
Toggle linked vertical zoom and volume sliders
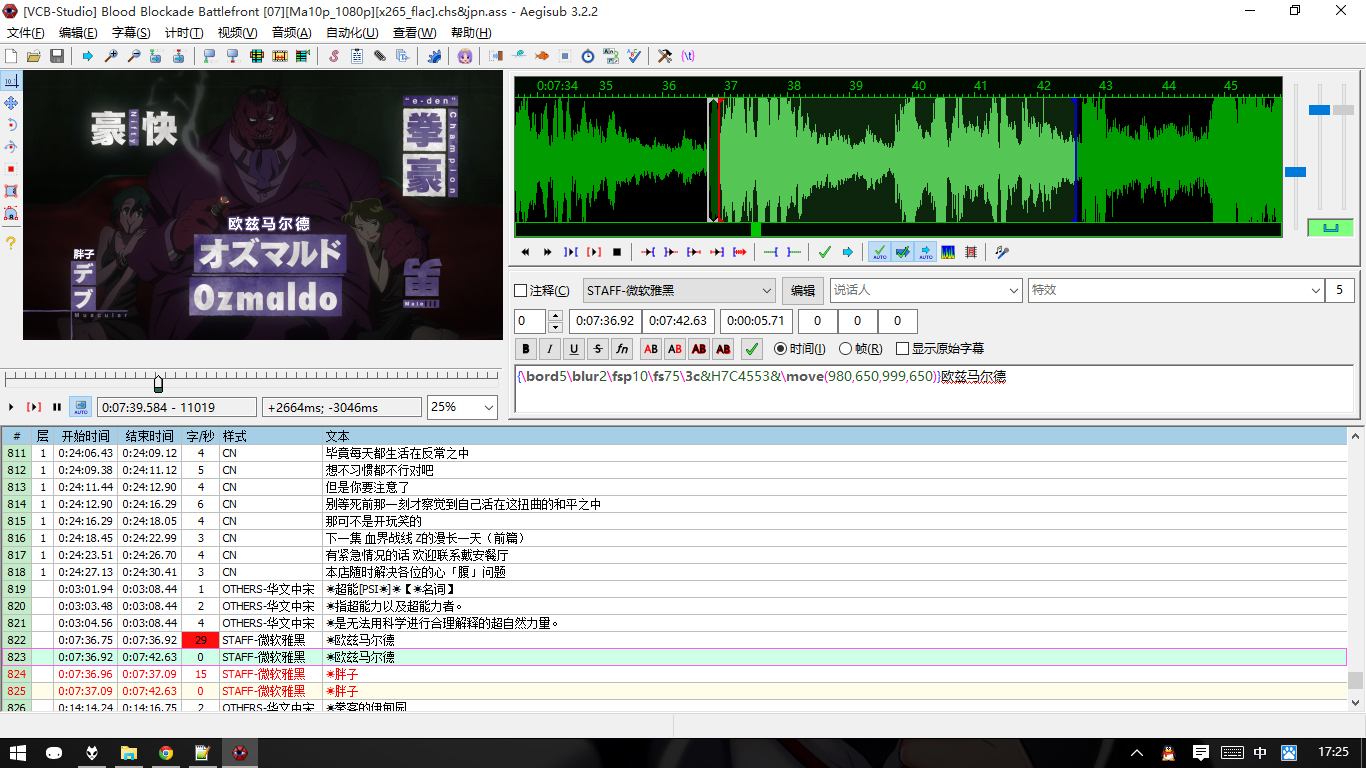pos(1330,227)
